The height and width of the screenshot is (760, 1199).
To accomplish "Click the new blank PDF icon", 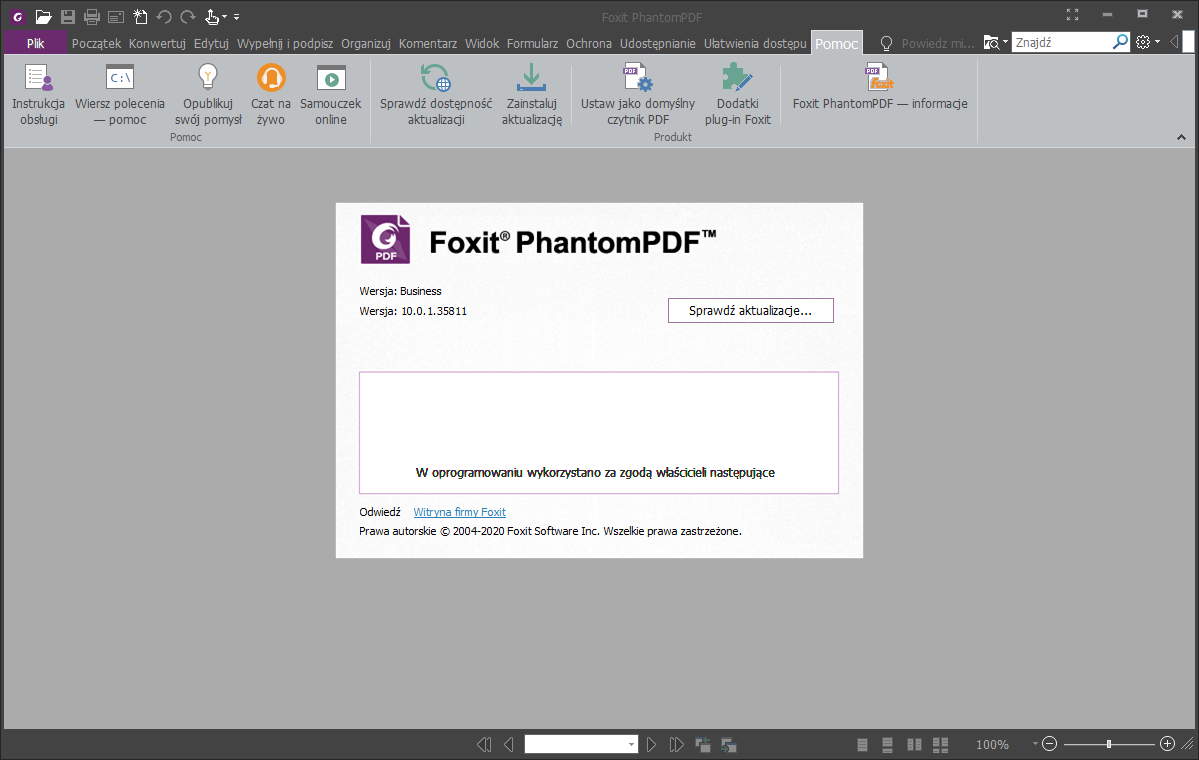I will (141, 16).
